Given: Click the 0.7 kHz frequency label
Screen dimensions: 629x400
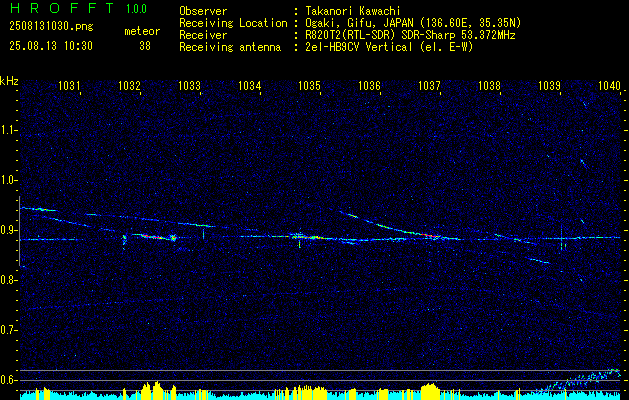Looking at the screenshot, I should 8,330.
